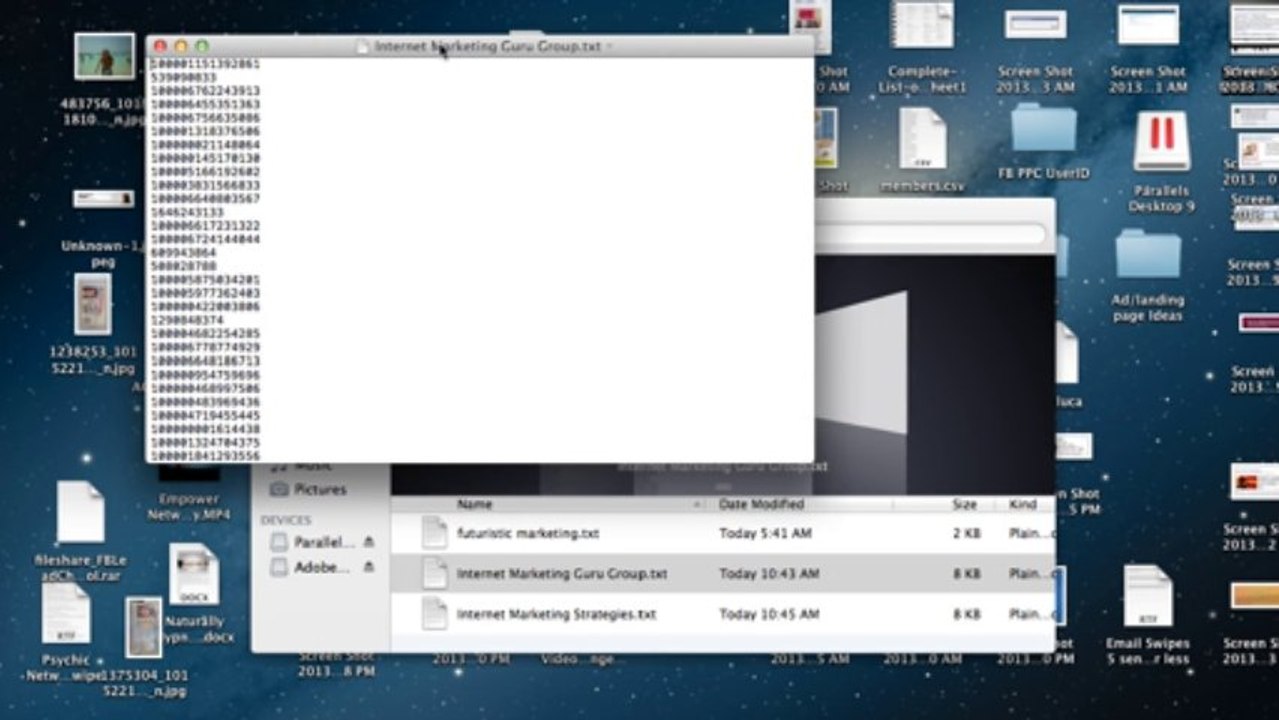Click the first line 100001151392861 in the text document
The image size is (1279, 720).
coord(205,64)
